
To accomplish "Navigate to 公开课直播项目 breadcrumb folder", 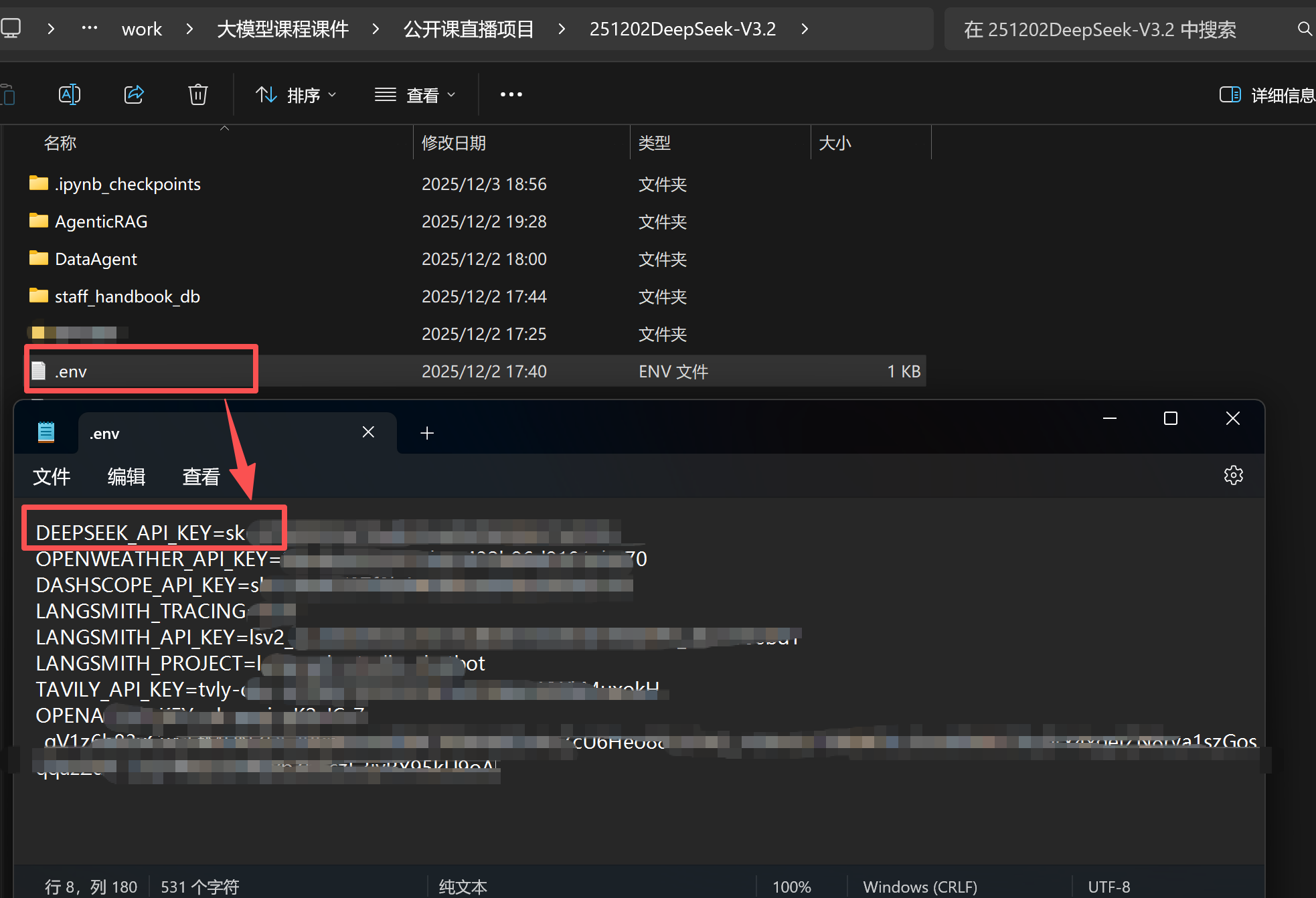I will tap(469, 29).
